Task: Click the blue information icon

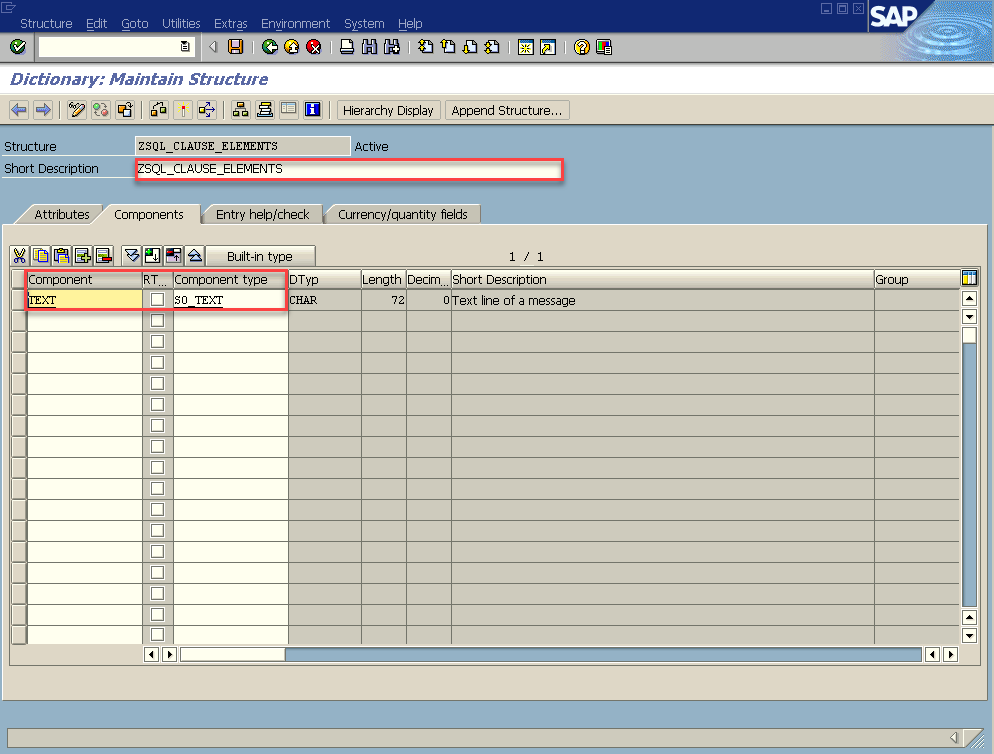Action: point(313,110)
